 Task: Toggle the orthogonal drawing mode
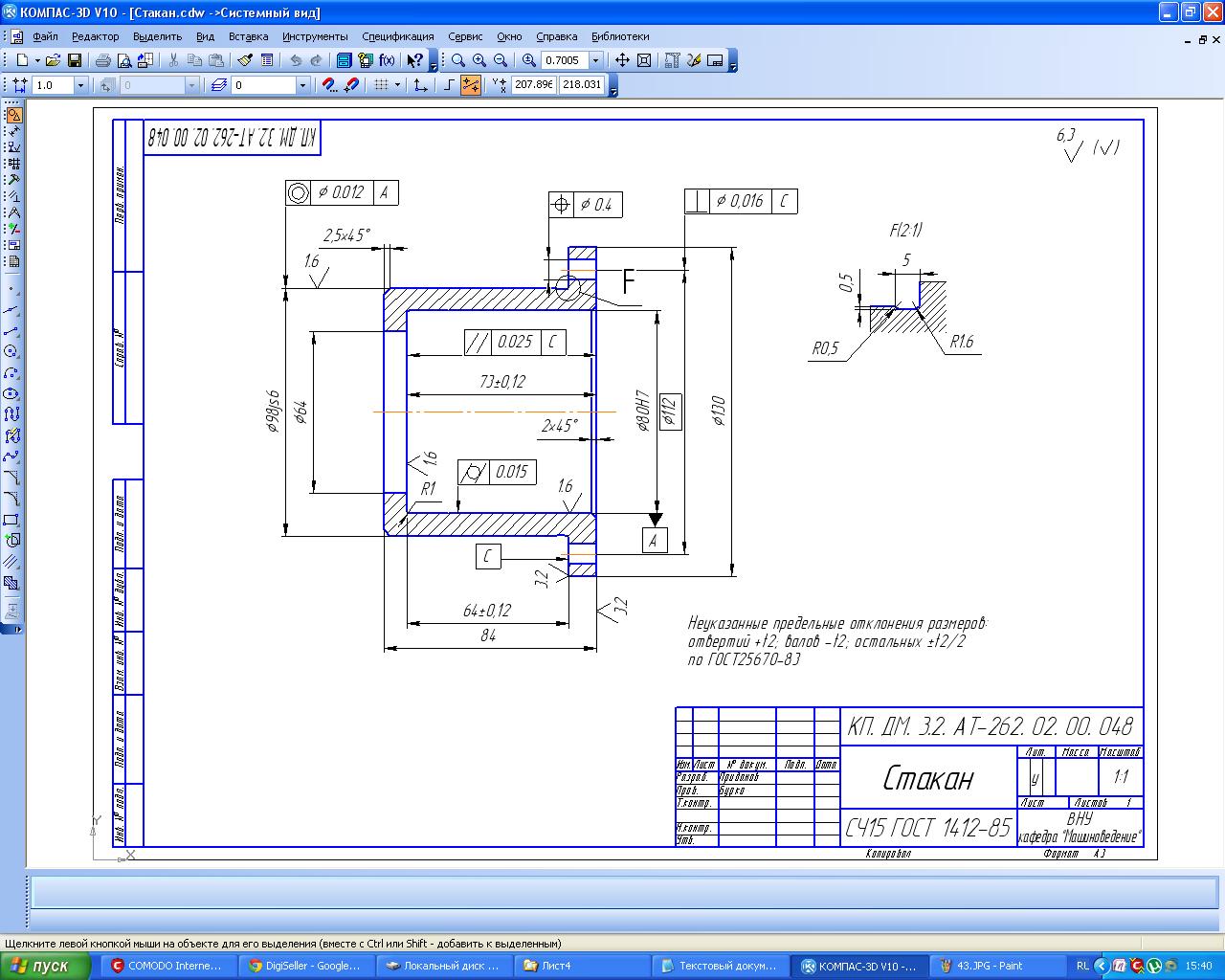click(448, 85)
